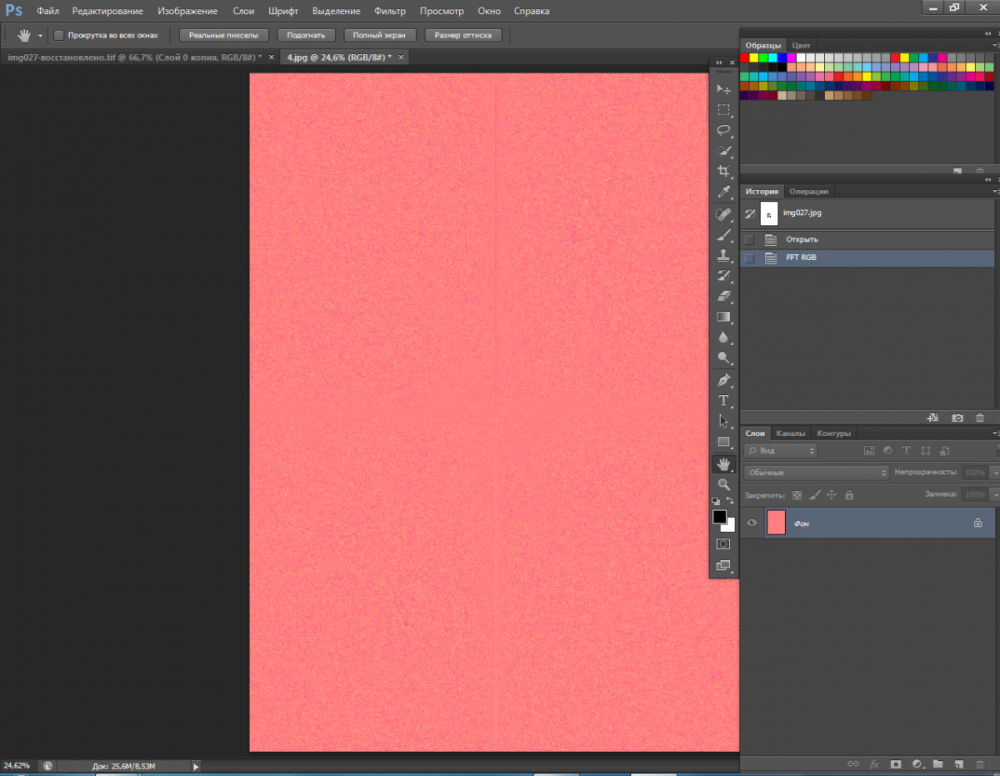Click the 'Реальные пикселы' button
This screenshot has width=1000, height=776.
click(x=224, y=35)
